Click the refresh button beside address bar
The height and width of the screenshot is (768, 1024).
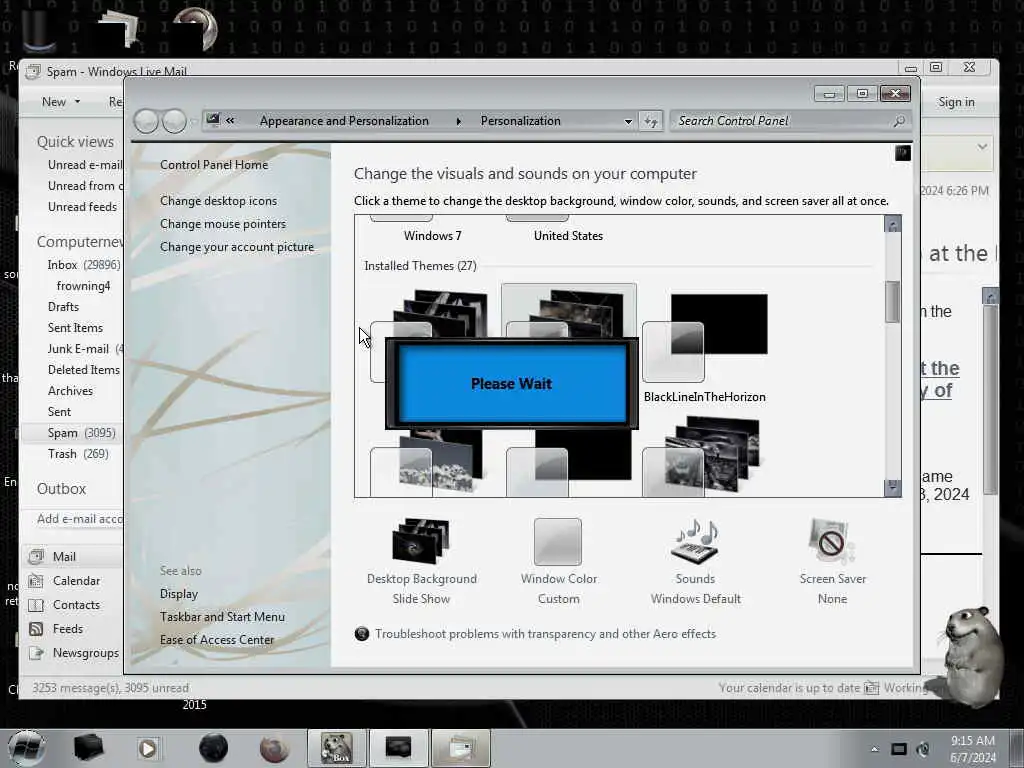point(651,121)
